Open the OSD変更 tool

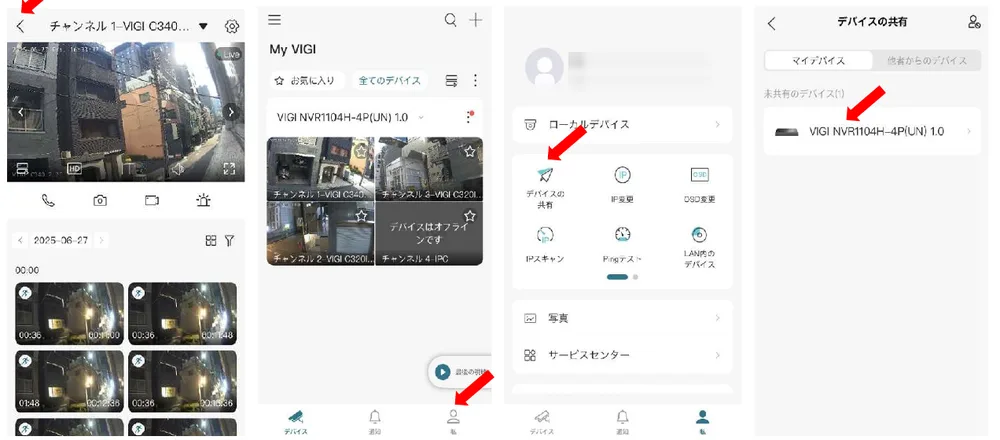(699, 184)
